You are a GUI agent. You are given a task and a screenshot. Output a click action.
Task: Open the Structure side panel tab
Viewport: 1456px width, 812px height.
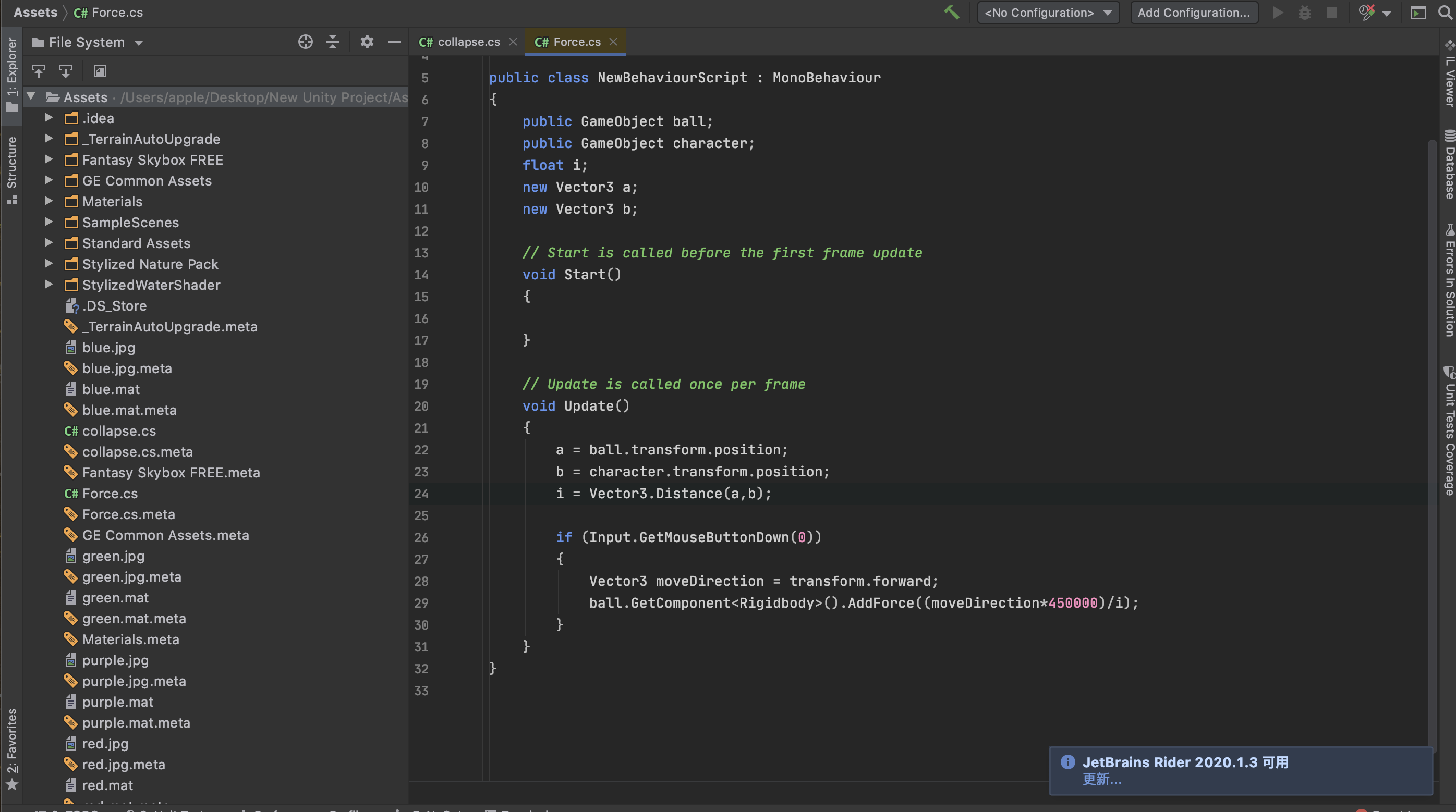coord(11,169)
